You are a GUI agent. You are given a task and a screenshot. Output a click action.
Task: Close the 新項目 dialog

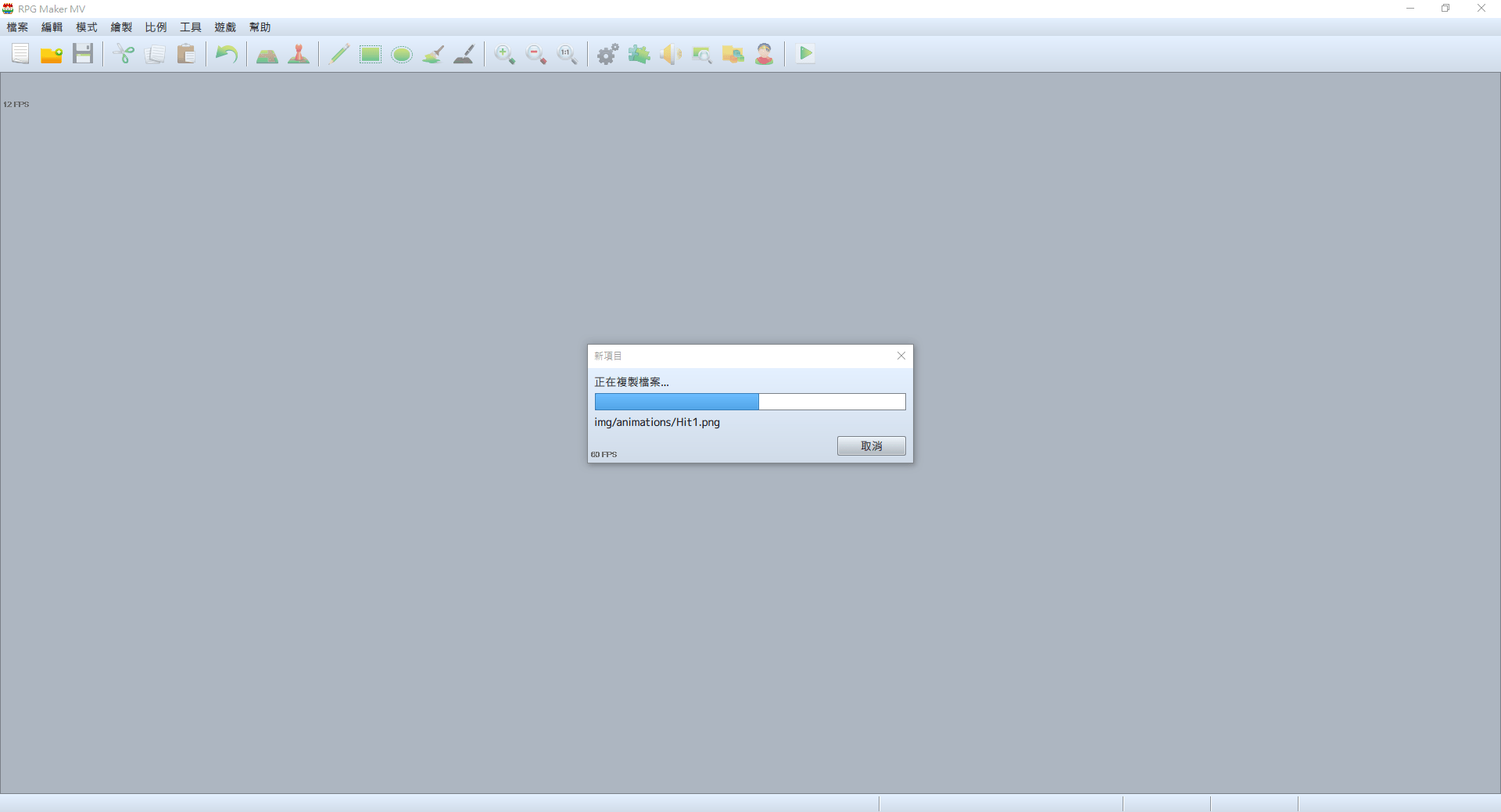(x=901, y=356)
